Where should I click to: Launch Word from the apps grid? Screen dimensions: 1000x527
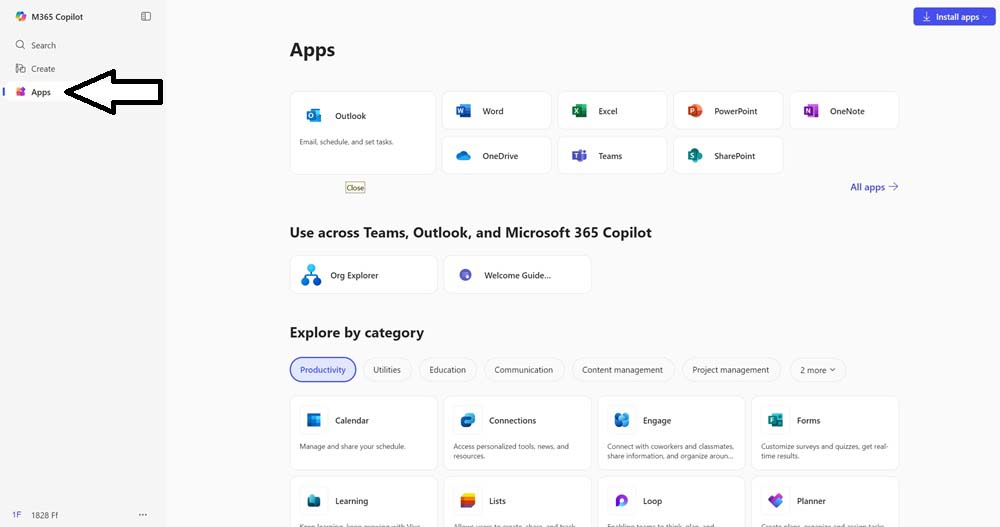pos(496,111)
